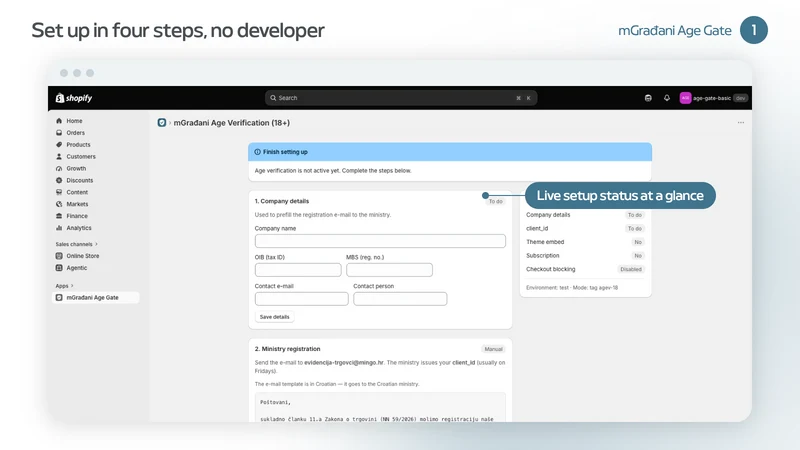Click the age-gate-basic avatar icon
This screenshot has height=450, width=800.
(685, 98)
